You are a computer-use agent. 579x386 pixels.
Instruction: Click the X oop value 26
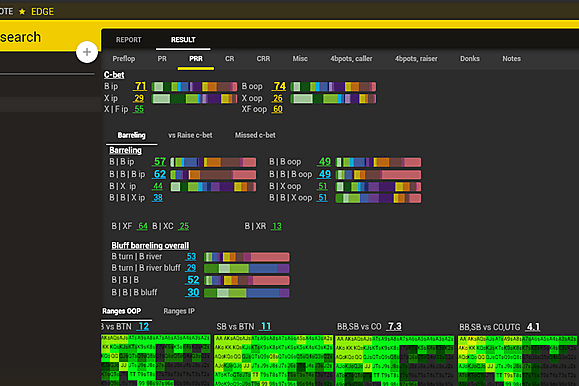point(278,98)
